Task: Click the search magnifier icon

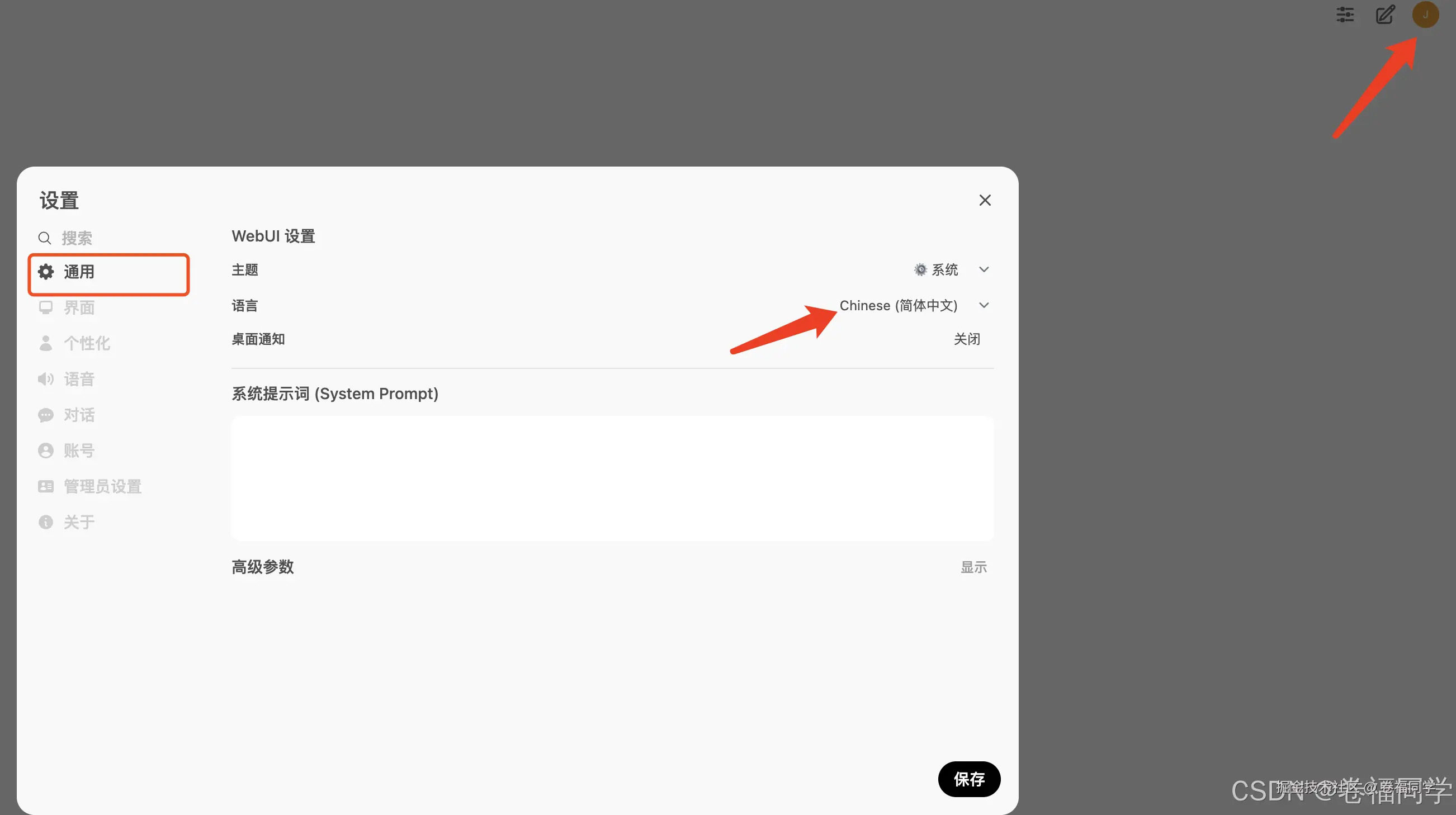Action: tap(45, 238)
